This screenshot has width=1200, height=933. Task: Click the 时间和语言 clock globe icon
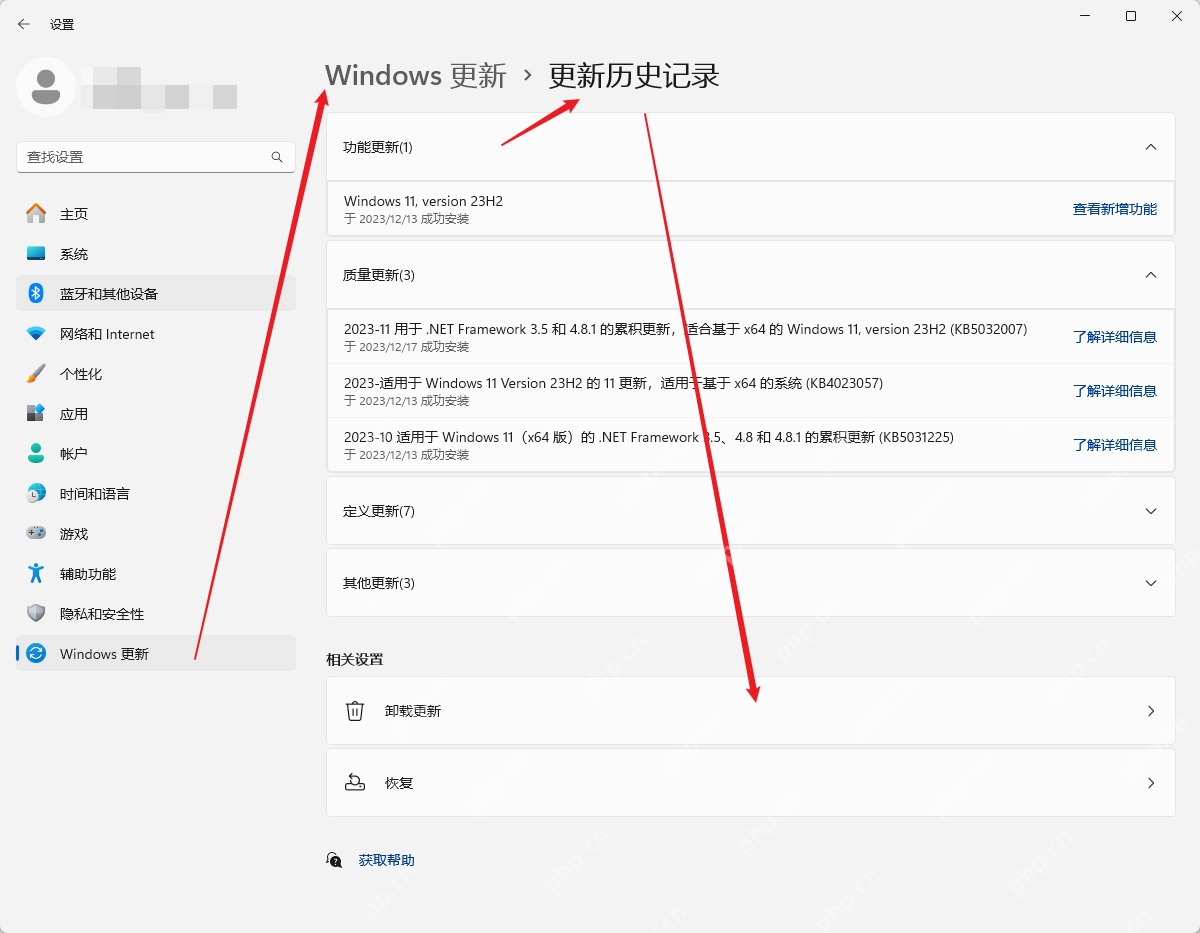coord(36,493)
